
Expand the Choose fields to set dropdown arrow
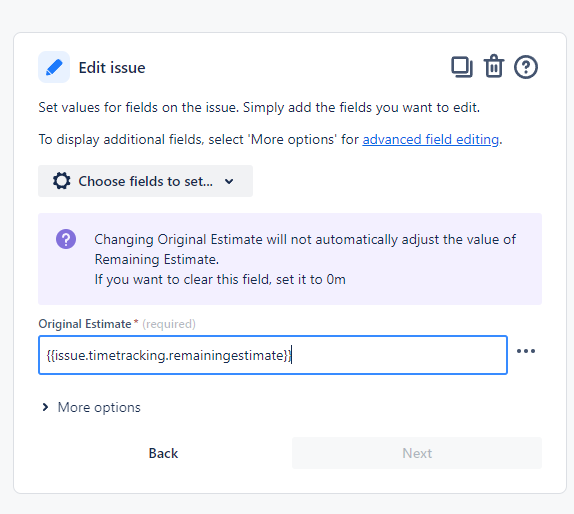point(229,181)
